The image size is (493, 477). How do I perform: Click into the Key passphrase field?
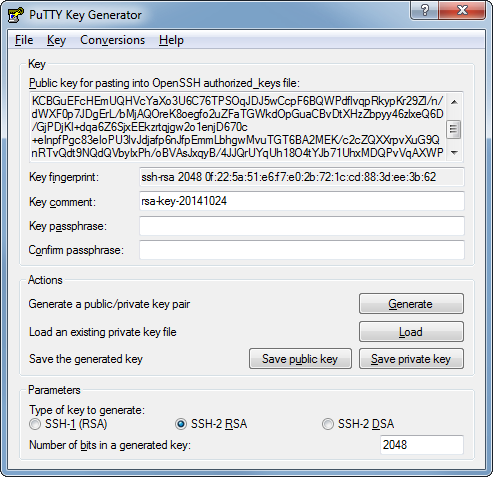pos(302,226)
